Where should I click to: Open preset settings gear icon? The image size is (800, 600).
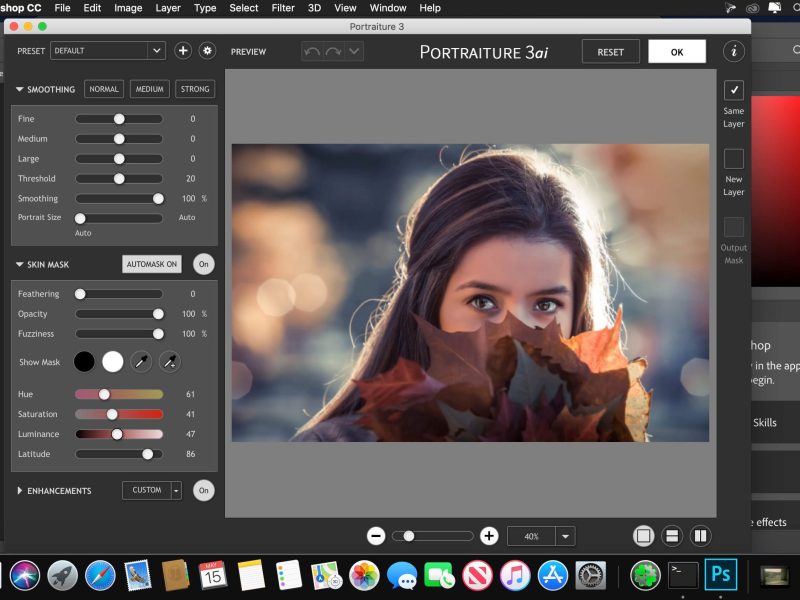click(x=207, y=51)
